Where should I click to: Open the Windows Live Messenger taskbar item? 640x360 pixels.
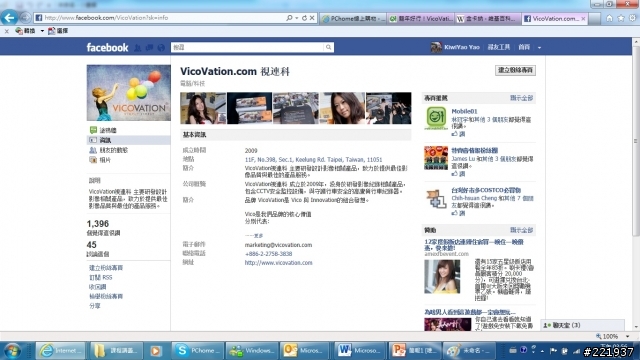click(251, 351)
